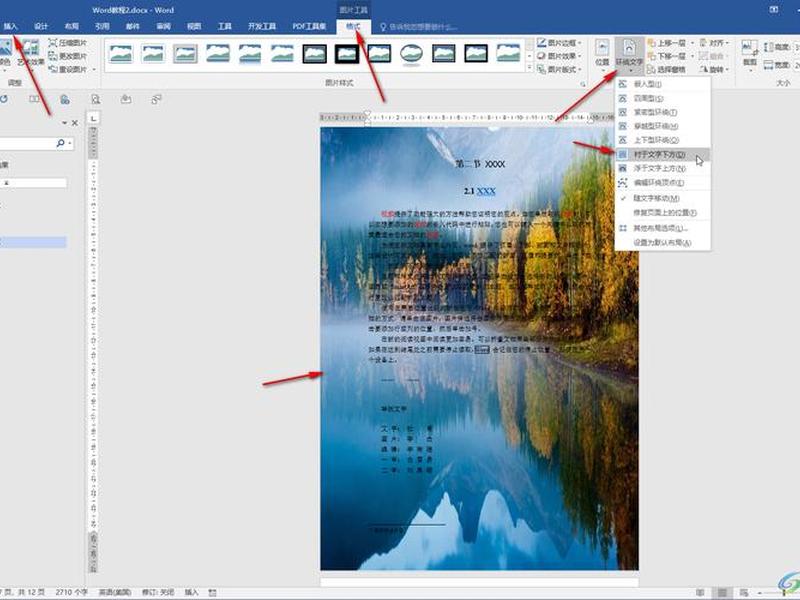Click the tab-stop selector at the ruler corner
The height and width of the screenshot is (600, 800).
click(93, 118)
